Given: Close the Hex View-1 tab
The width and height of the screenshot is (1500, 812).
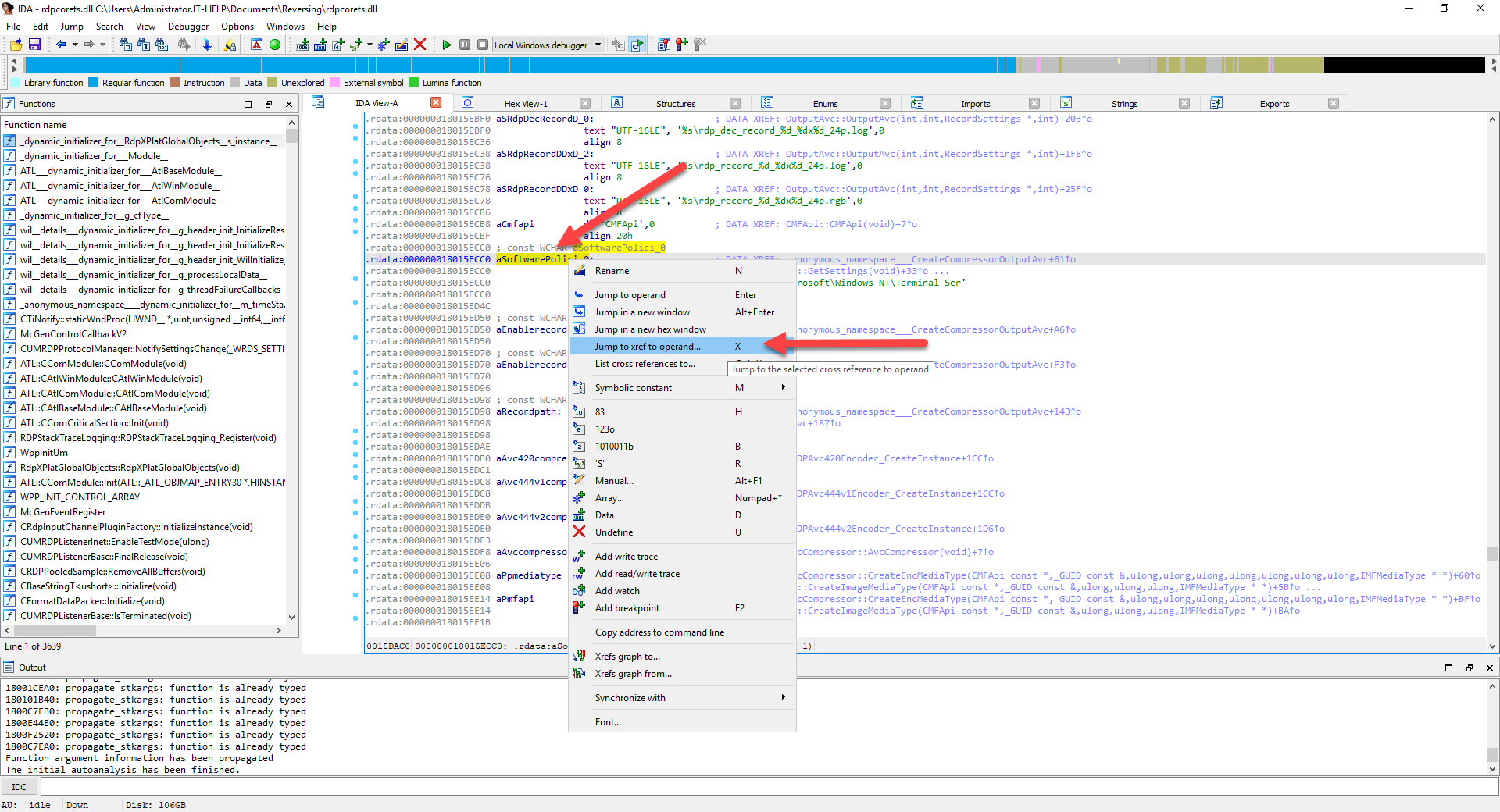Looking at the screenshot, I should (584, 103).
